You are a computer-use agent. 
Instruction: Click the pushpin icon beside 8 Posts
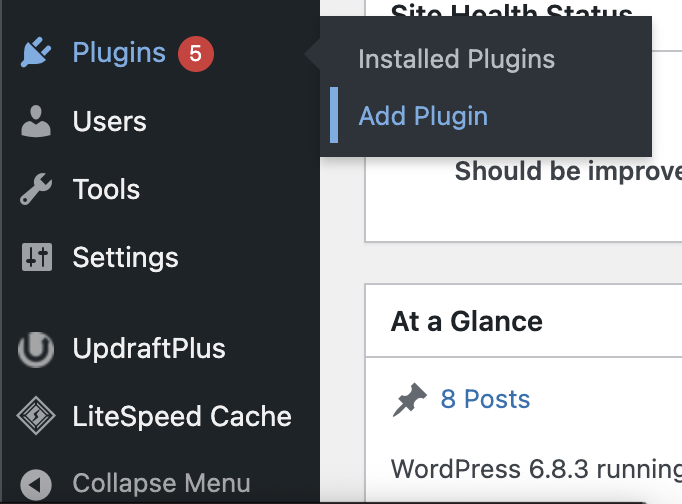pos(409,400)
